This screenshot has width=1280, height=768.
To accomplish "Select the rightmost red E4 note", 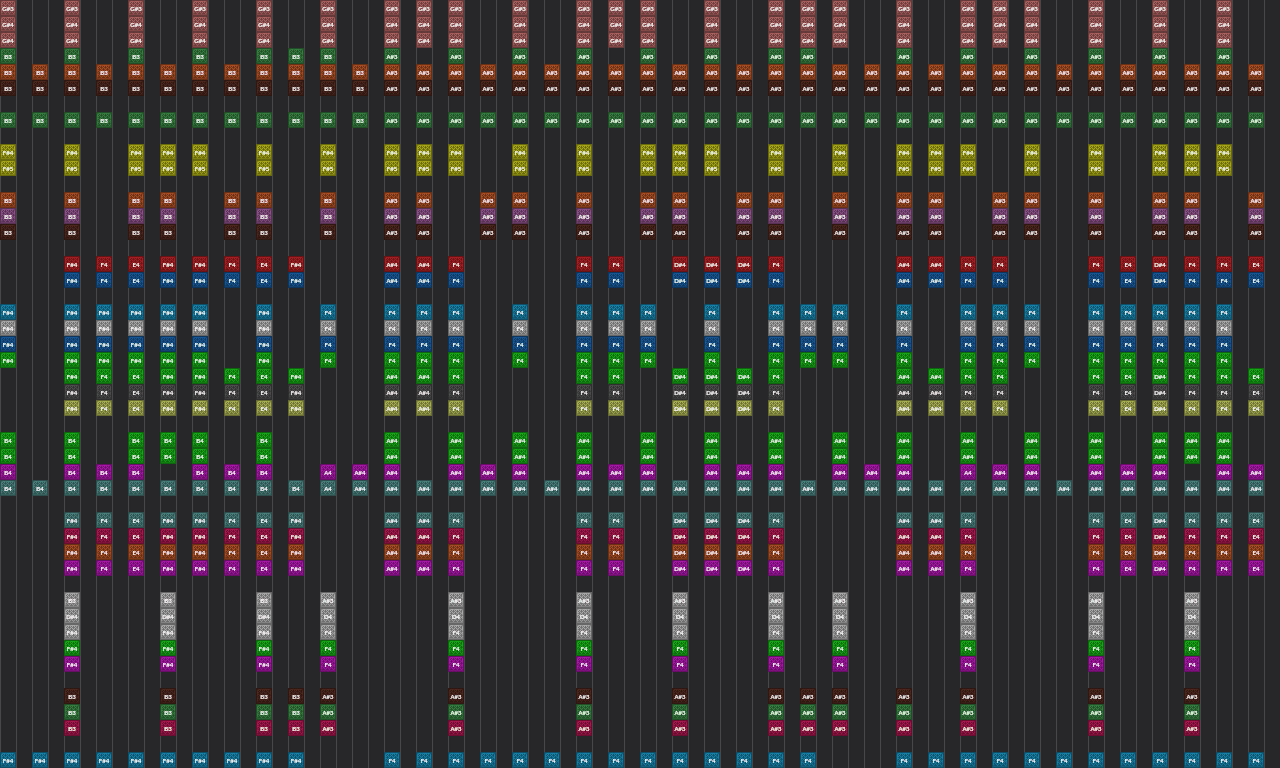I will pos(1256,264).
